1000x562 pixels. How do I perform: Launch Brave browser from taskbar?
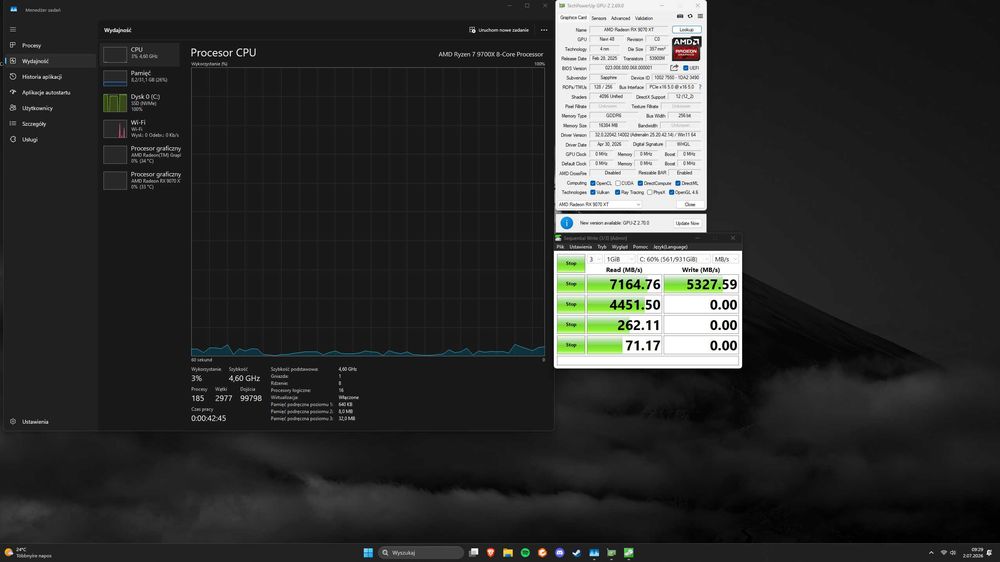[x=490, y=552]
